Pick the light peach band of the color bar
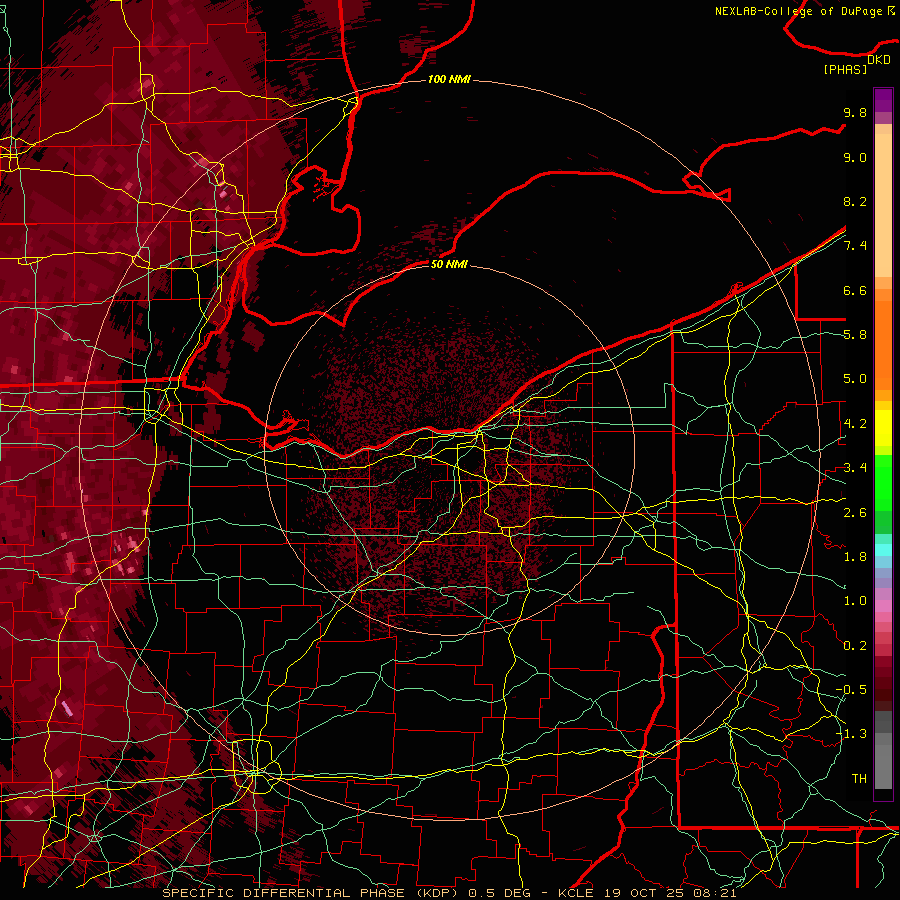900x900 pixels. click(x=883, y=205)
